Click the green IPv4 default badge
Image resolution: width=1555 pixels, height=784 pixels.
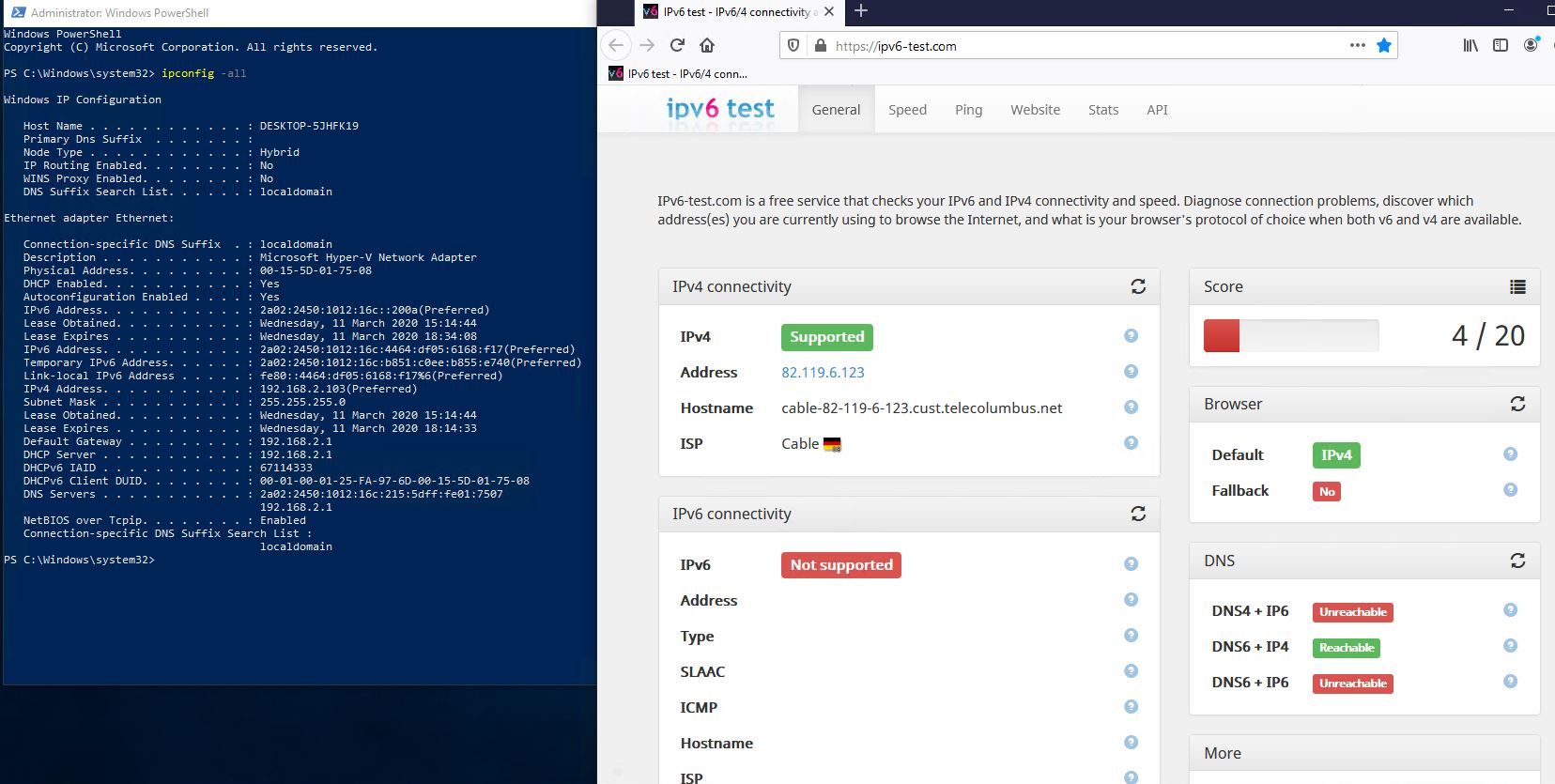[x=1336, y=455]
